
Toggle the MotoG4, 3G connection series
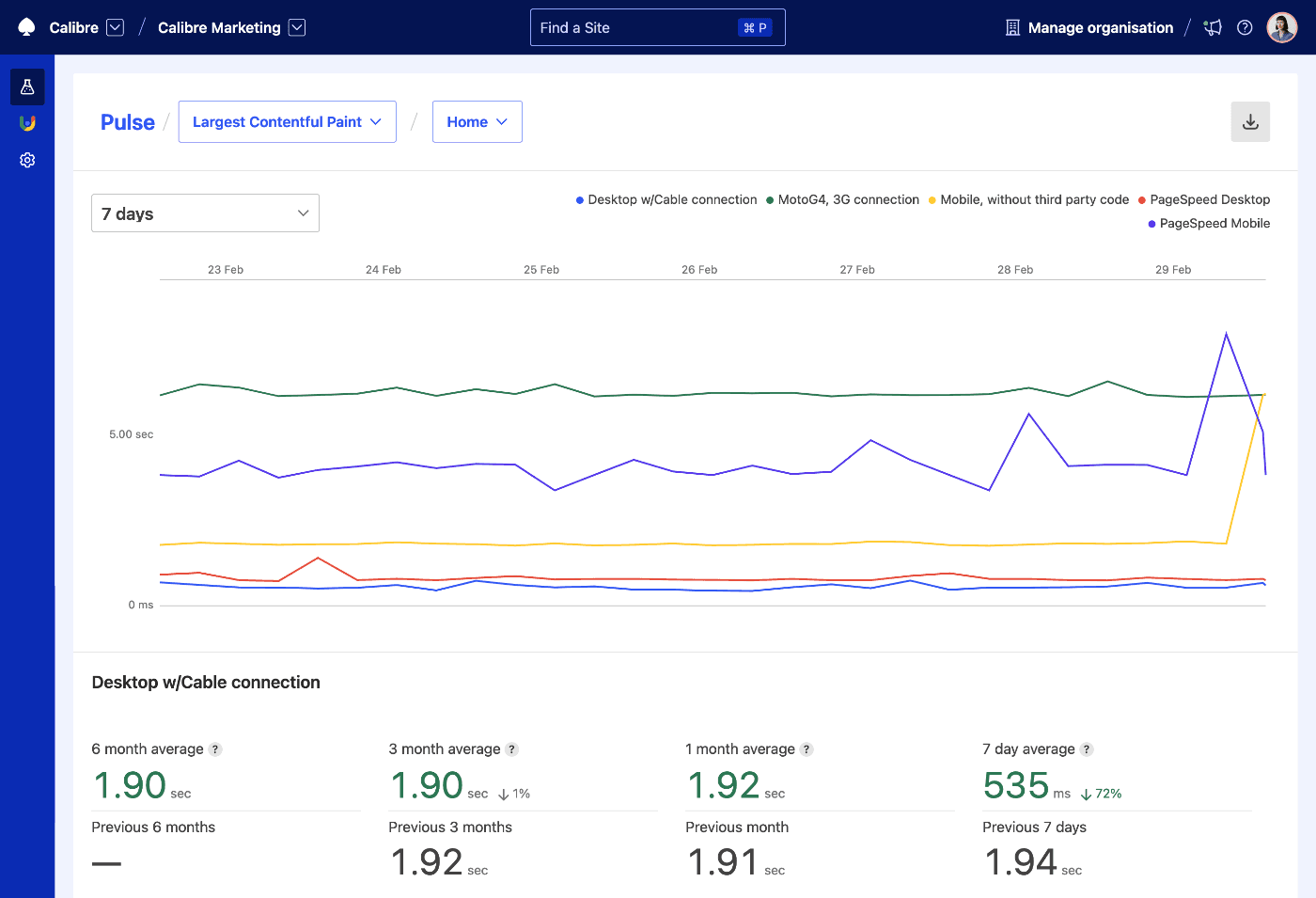[842, 199]
